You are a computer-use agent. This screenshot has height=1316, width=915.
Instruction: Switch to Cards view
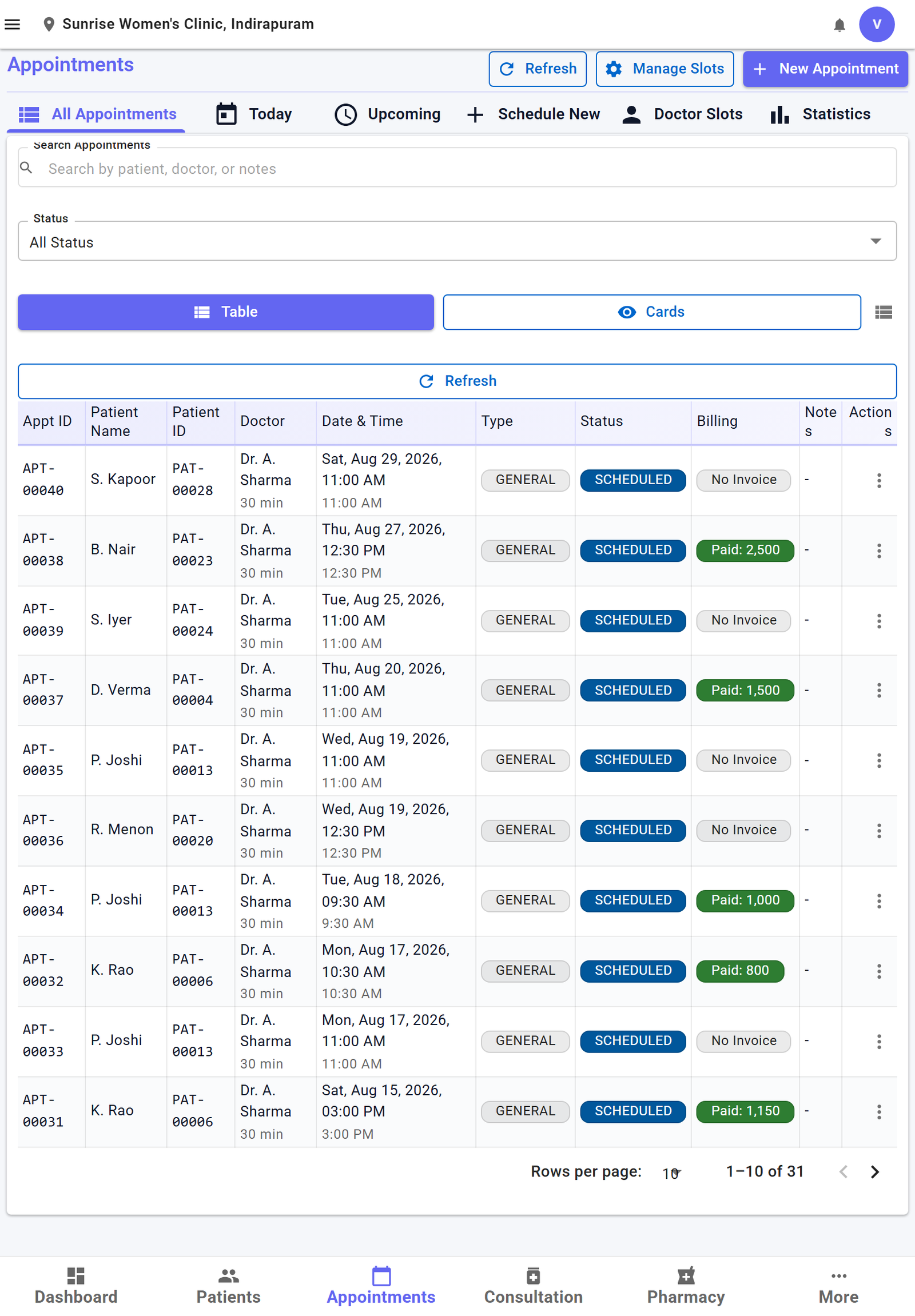[x=652, y=312]
